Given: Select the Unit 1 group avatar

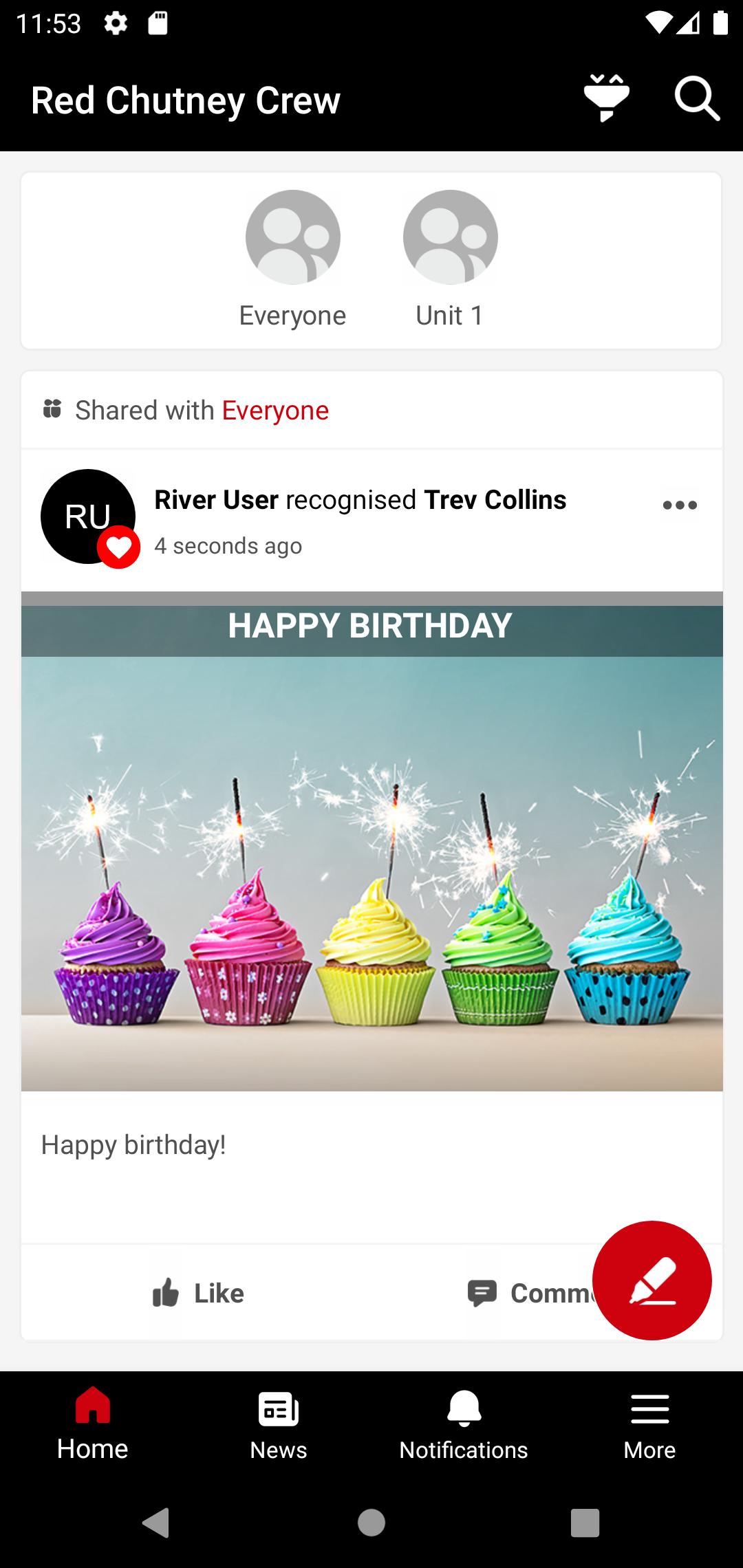Looking at the screenshot, I should click(x=450, y=237).
